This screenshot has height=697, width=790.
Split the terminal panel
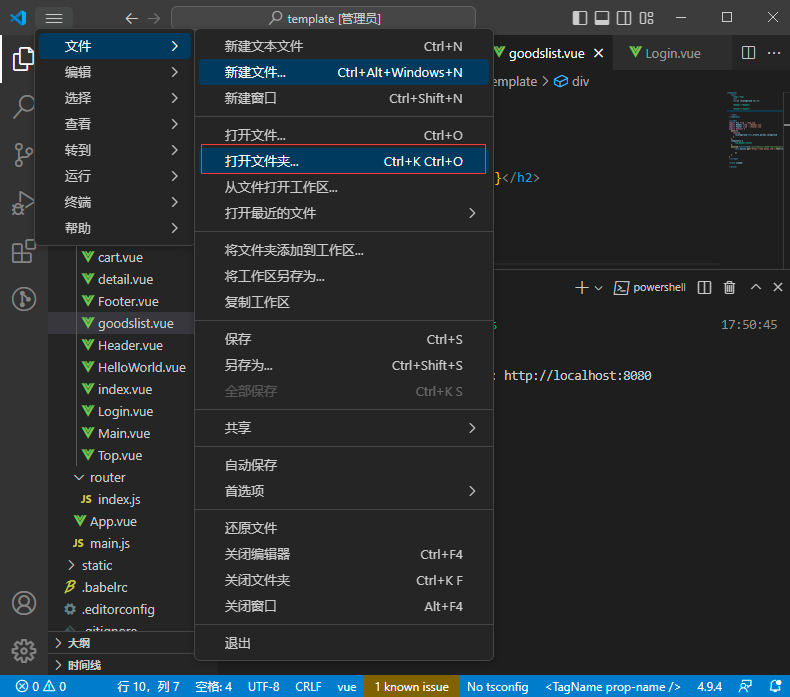coord(704,287)
